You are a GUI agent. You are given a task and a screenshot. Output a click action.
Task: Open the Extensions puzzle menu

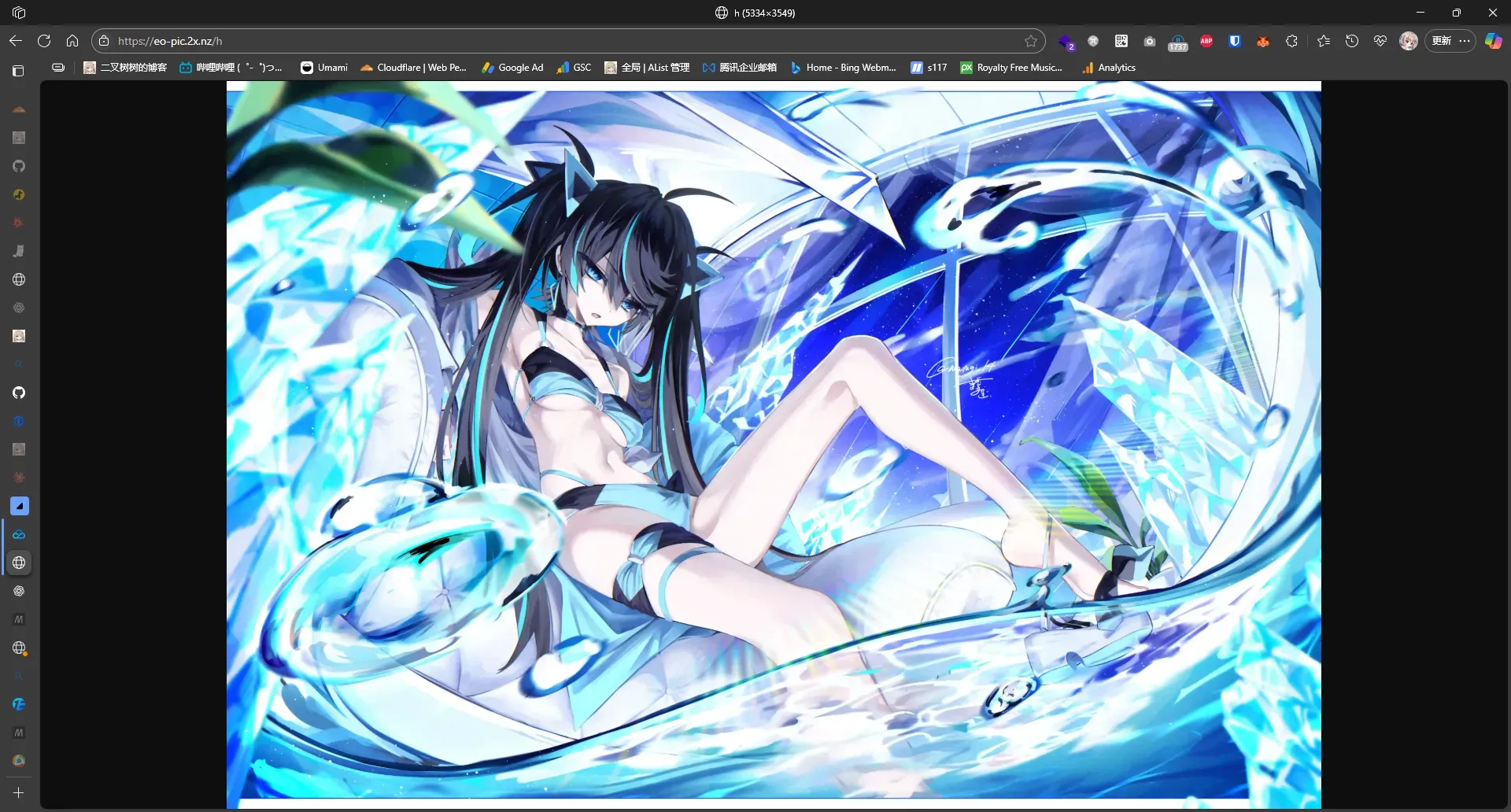(x=1291, y=41)
